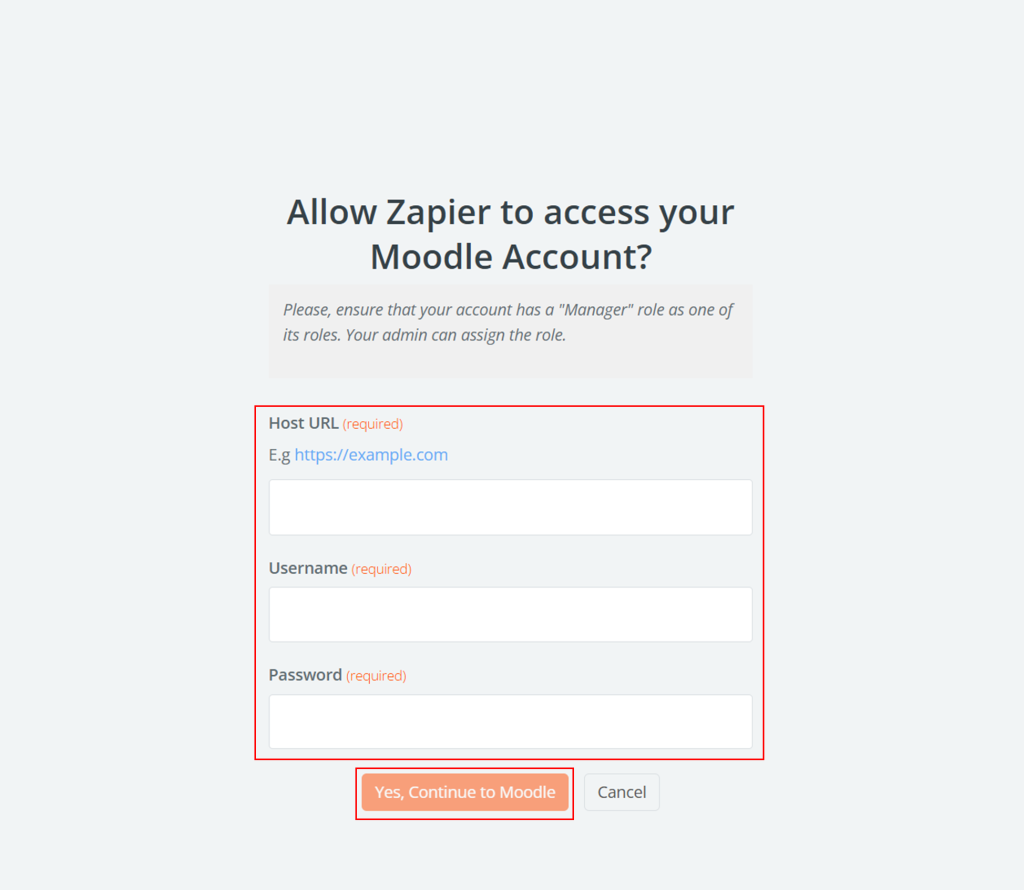Click "(required)" beside Host URL
This screenshot has height=890, width=1024.
coord(373,424)
